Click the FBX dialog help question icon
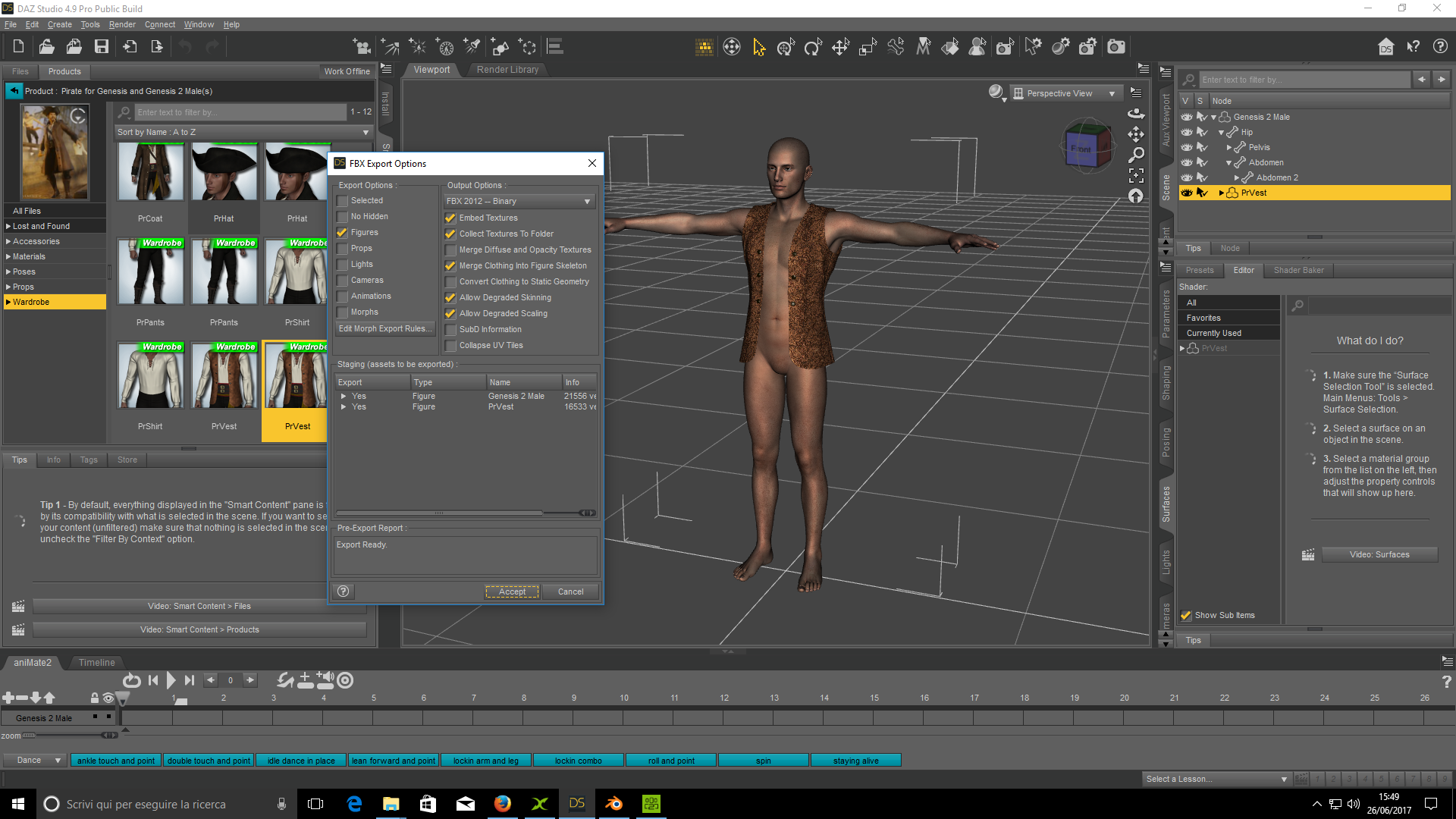Screen dimensions: 1456x819 [x=343, y=591]
